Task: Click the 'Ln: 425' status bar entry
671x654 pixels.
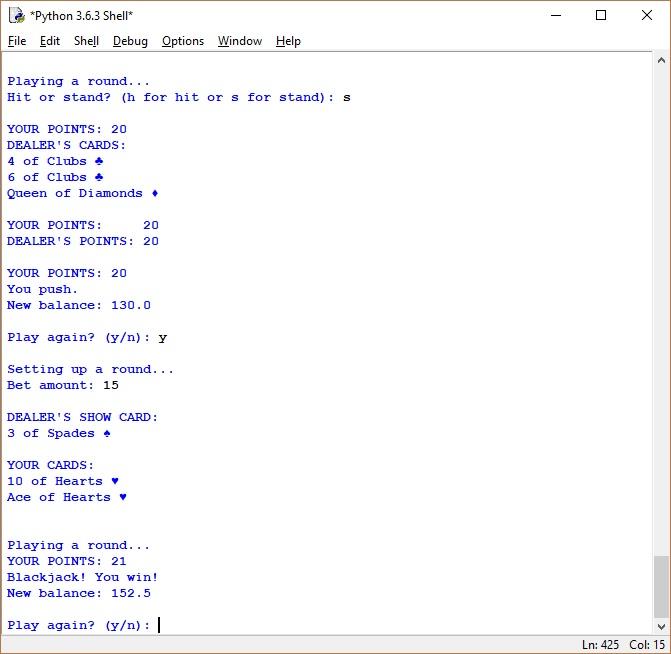Action: click(x=600, y=645)
